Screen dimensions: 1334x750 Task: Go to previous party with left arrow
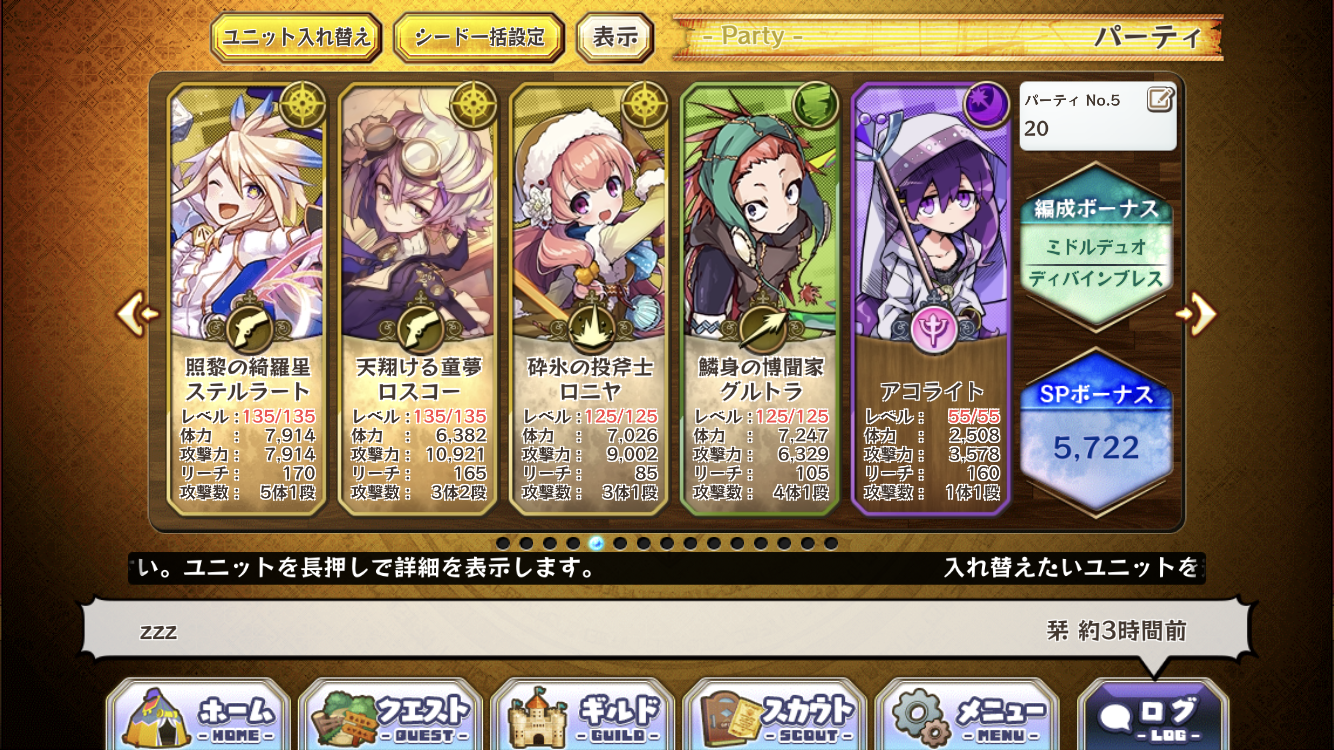pyautogui.click(x=138, y=314)
